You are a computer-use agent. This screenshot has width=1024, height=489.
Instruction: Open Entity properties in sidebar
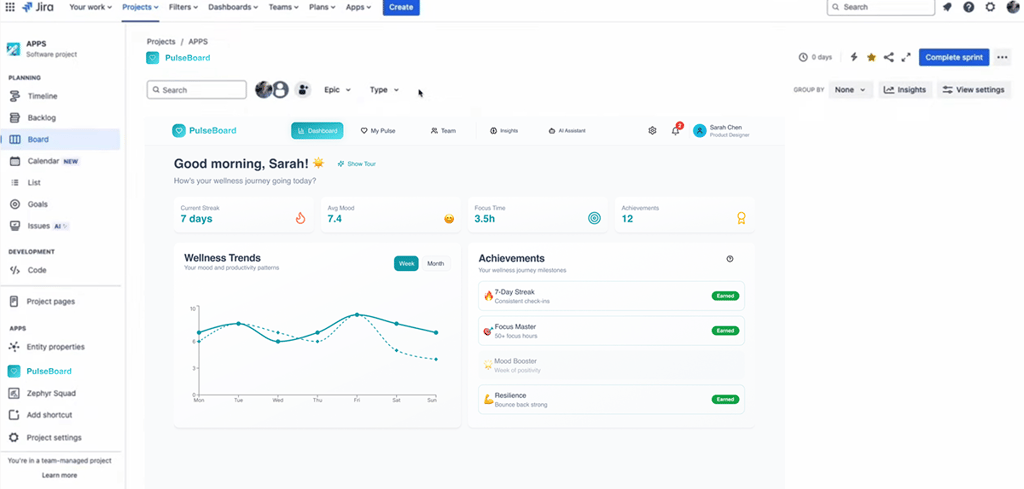[x=60, y=347]
